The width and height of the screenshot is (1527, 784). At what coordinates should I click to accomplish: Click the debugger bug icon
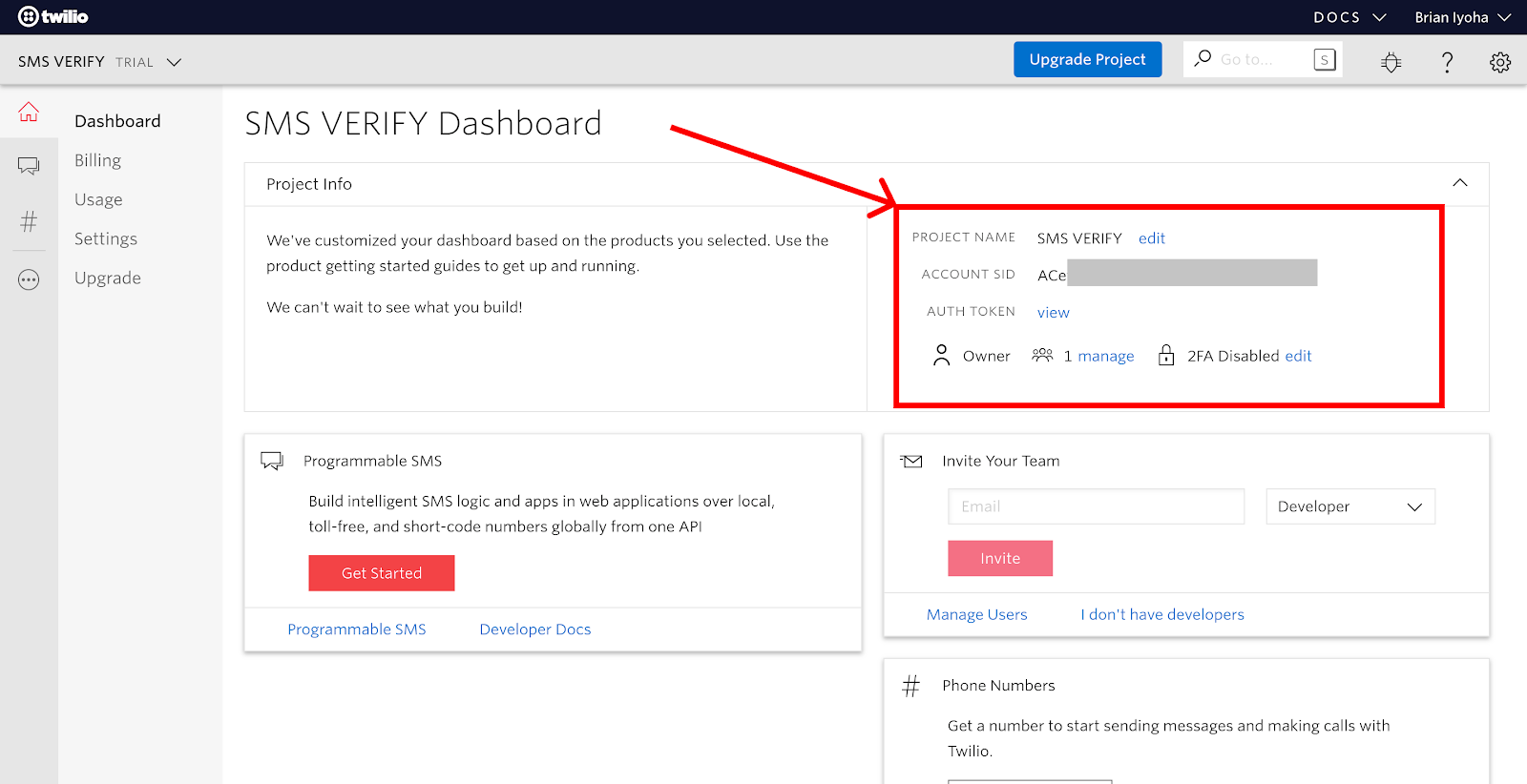(1391, 62)
